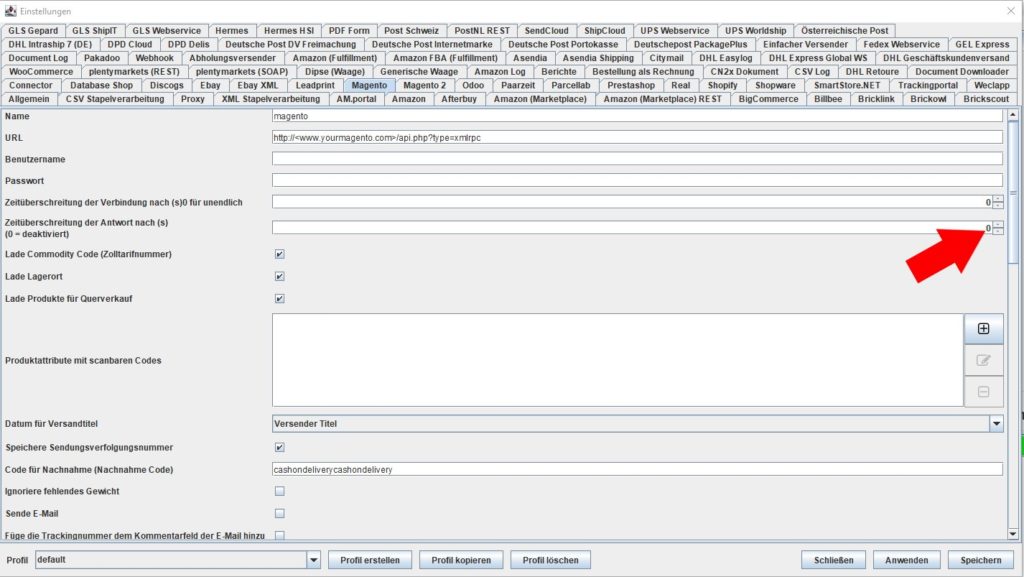Enable Ignoriere fehlendes Gewicht
1024x577 pixels.
point(280,491)
